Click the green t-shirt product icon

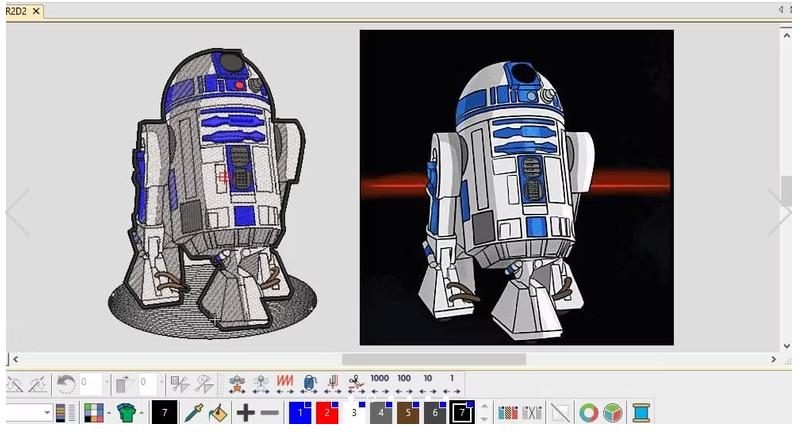pos(126,413)
